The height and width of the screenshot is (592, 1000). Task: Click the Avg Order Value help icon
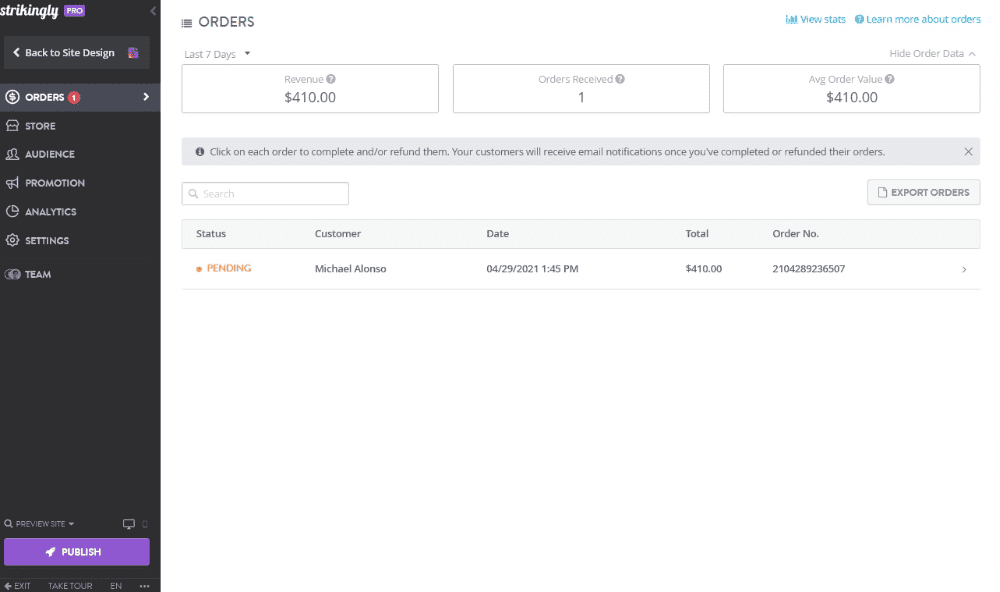click(x=890, y=79)
